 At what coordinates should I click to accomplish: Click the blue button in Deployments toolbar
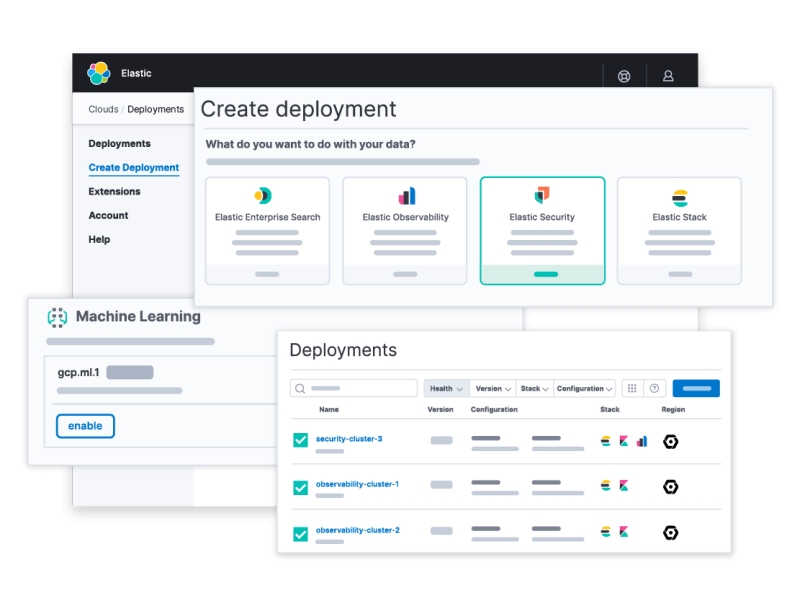pos(696,389)
